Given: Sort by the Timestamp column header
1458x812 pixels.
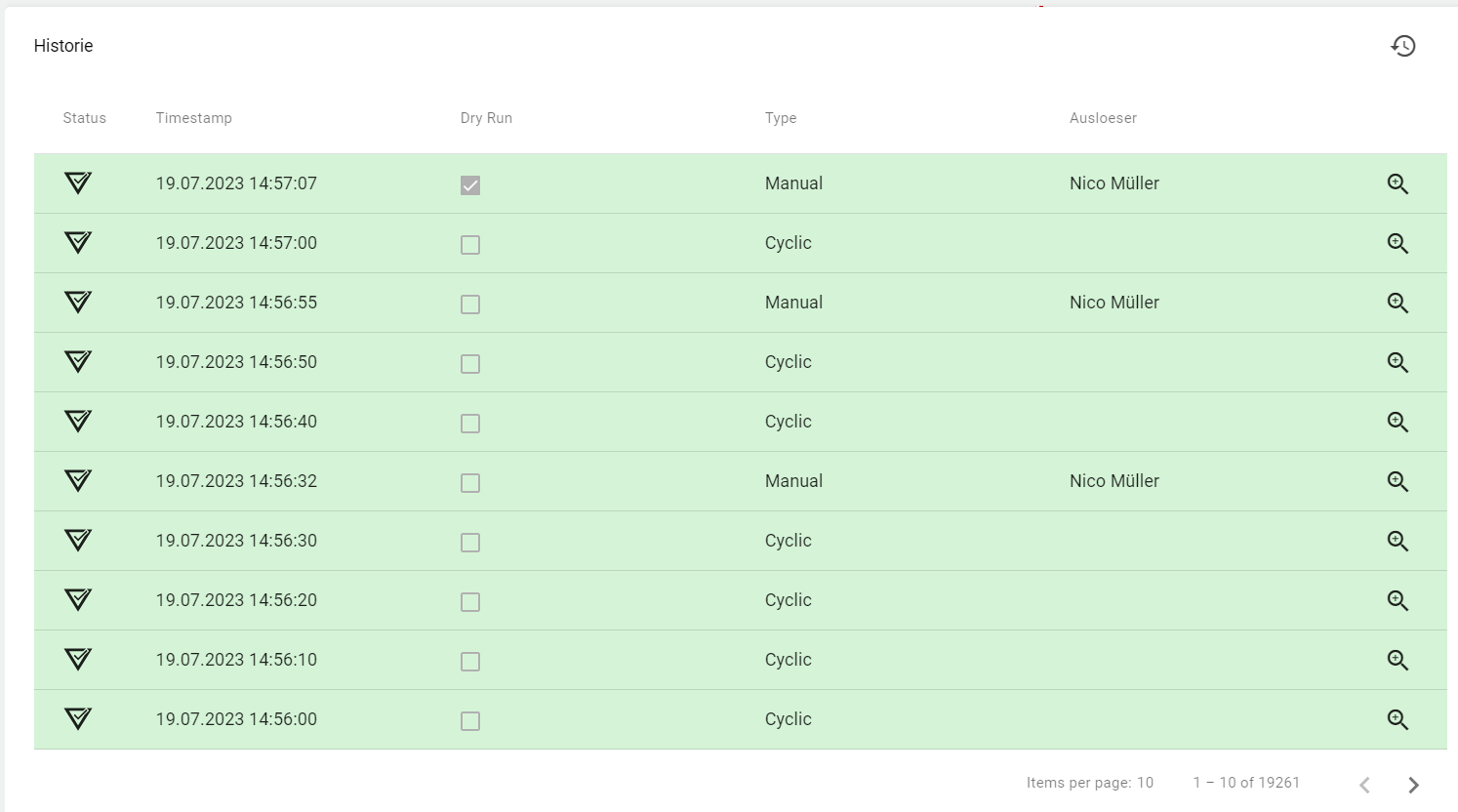Looking at the screenshot, I should pos(194,118).
